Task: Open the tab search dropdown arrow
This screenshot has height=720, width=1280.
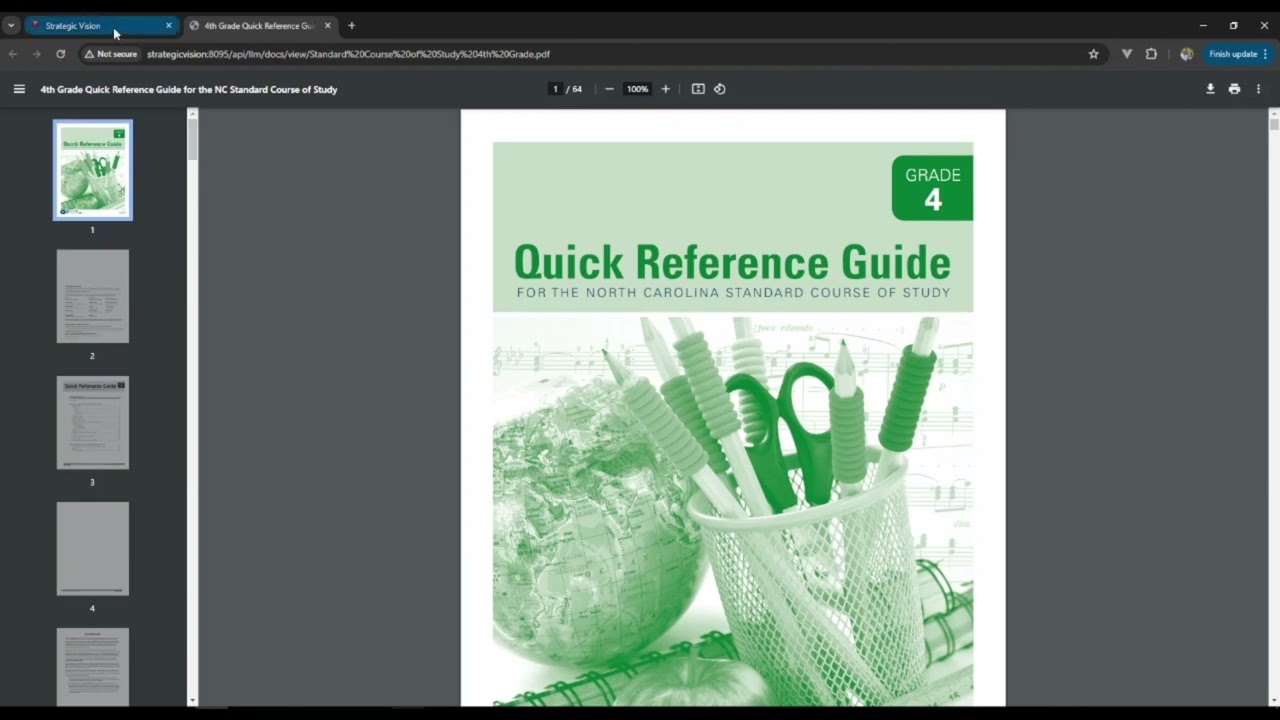Action: coord(11,26)
